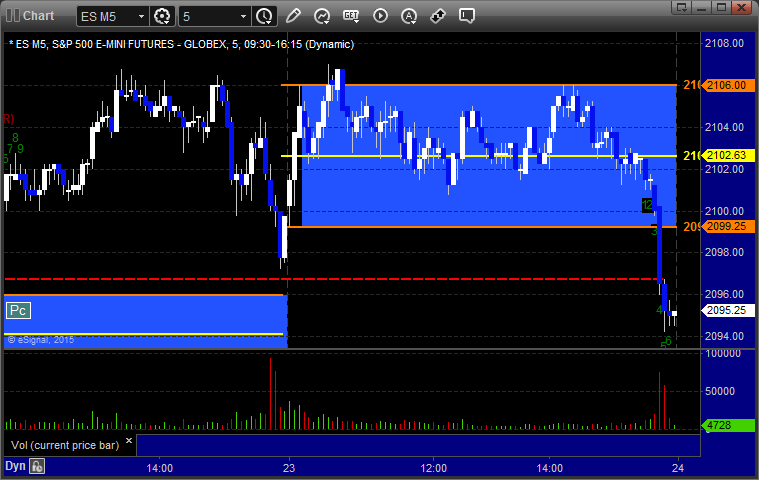The height and width of the screenshot is (480, 759).
Task: Click the 2099.25 orange price label
Action: tap(729, 226)
